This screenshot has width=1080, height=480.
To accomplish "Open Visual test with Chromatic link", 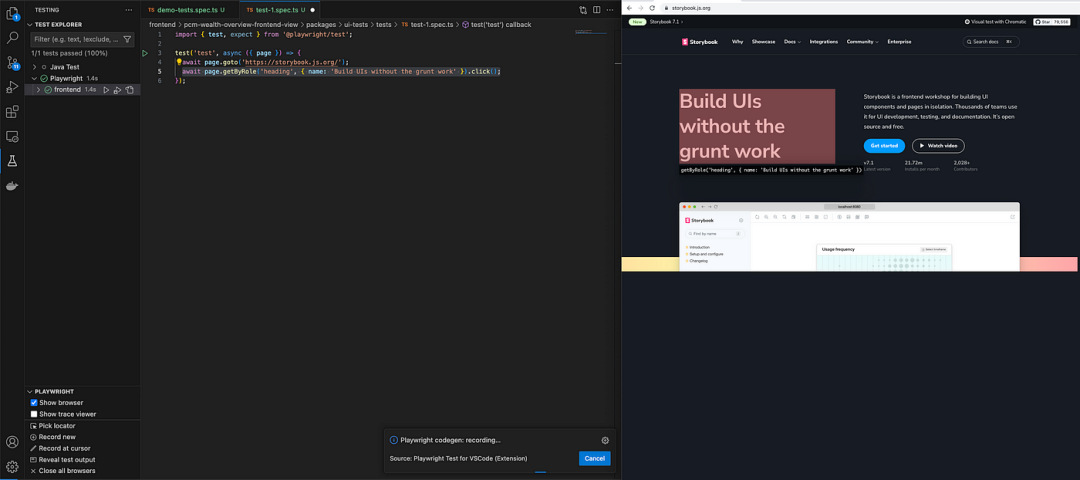I will (995, 22).
